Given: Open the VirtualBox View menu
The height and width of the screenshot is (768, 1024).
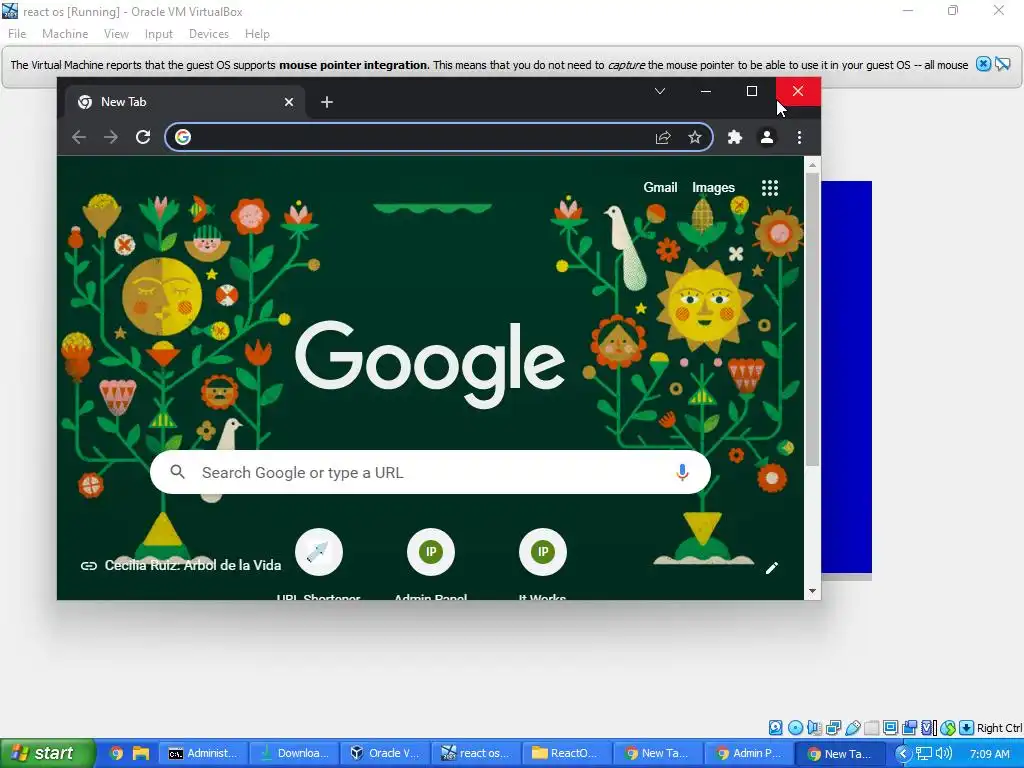Looking at the screenshot, I should [116, 34].
